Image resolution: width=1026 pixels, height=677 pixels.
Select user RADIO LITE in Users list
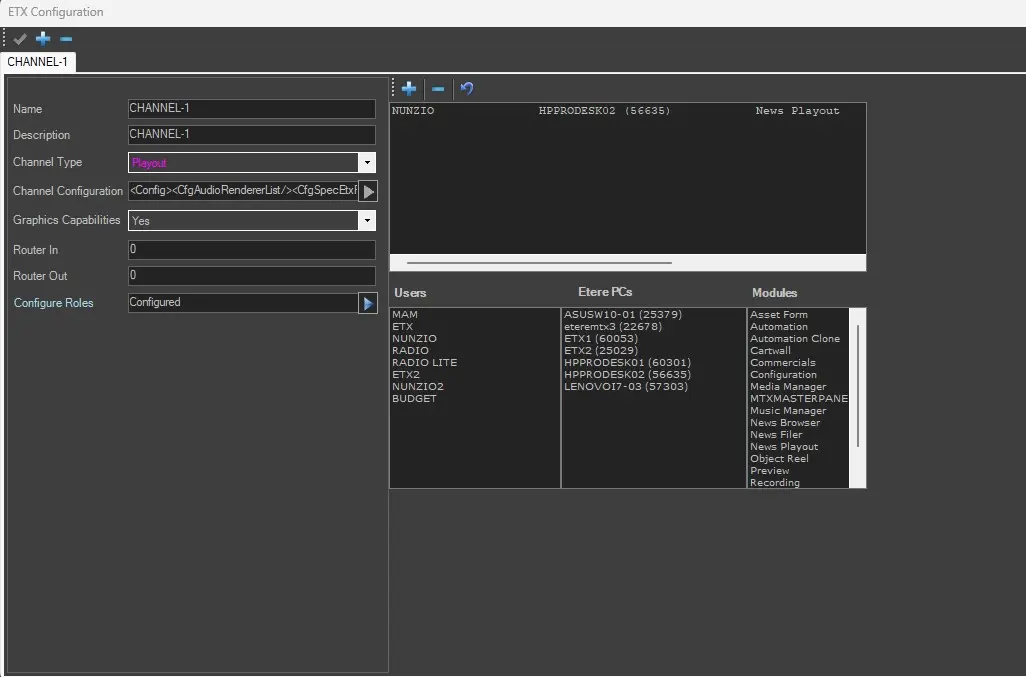424,363
